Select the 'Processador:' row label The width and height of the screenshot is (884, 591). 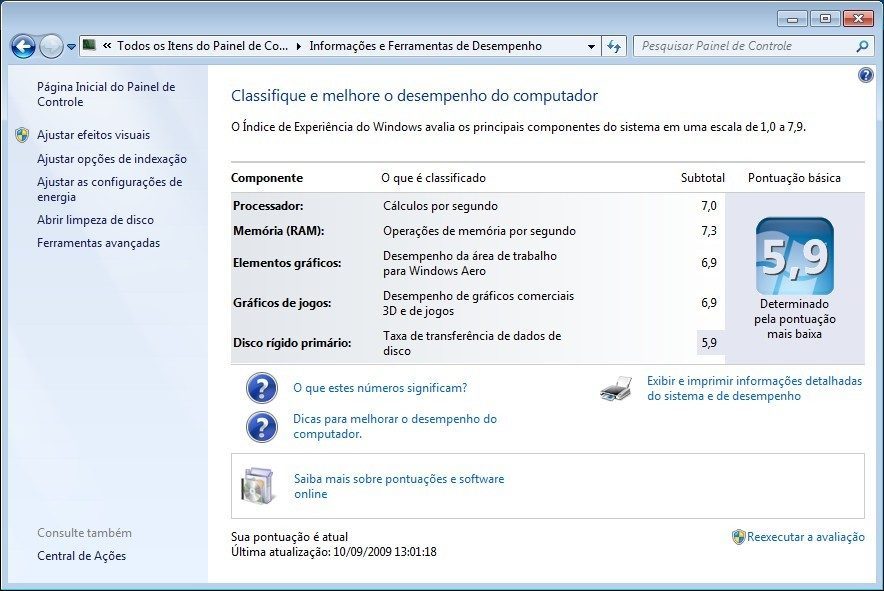click(268, 206)
